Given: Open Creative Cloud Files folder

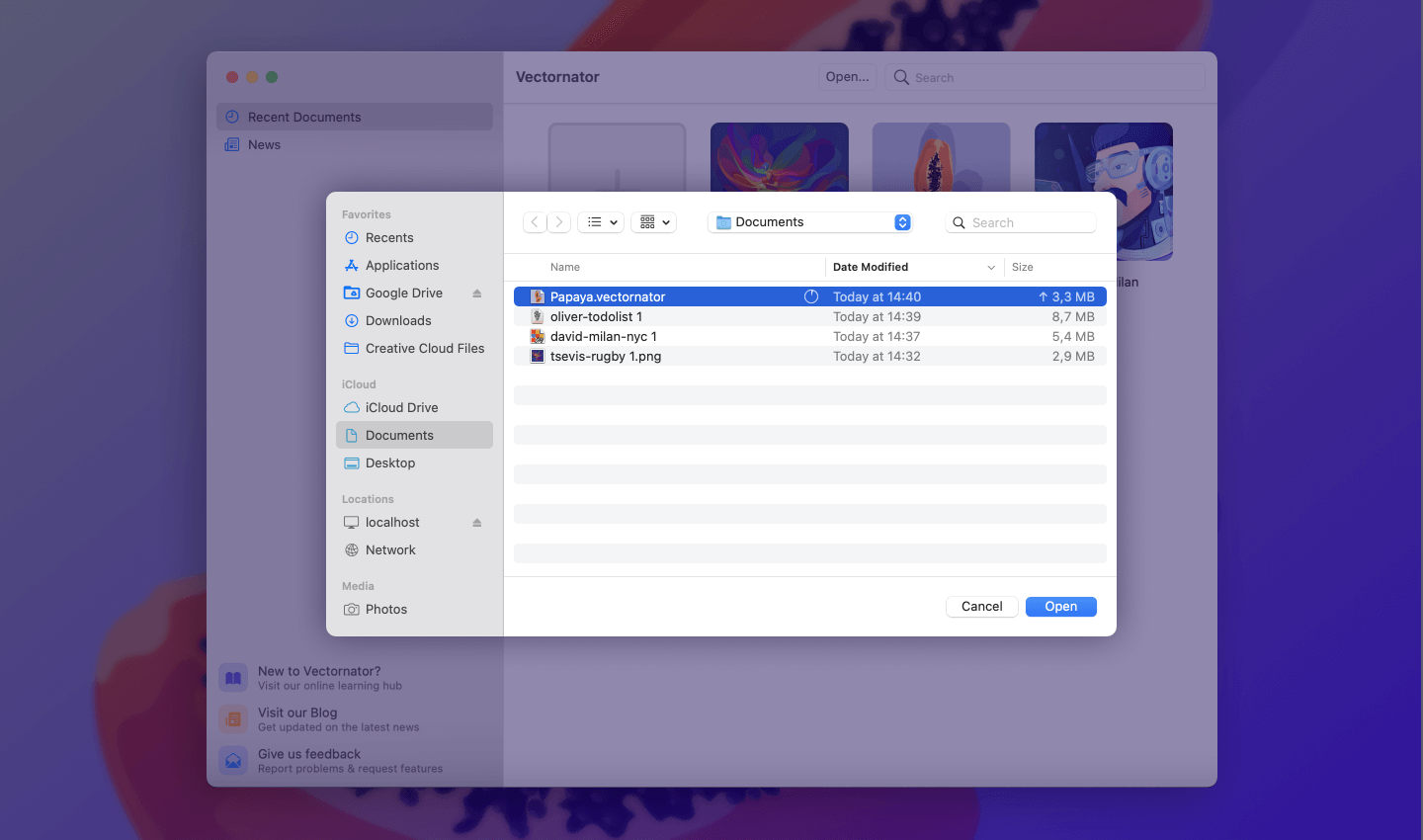Looking at the screenshot, I should click(414, 348).
